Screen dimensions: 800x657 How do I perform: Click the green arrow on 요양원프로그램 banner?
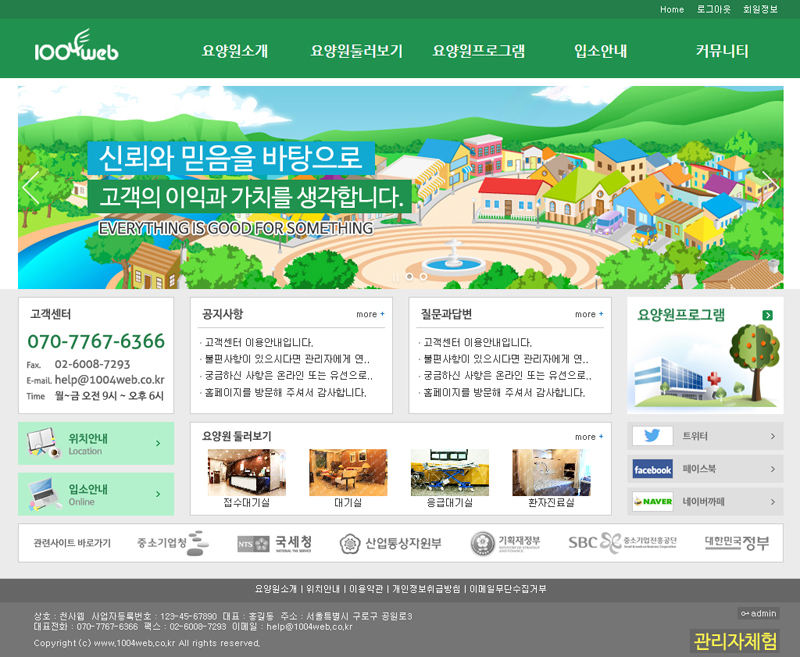(x=767, y=315)
